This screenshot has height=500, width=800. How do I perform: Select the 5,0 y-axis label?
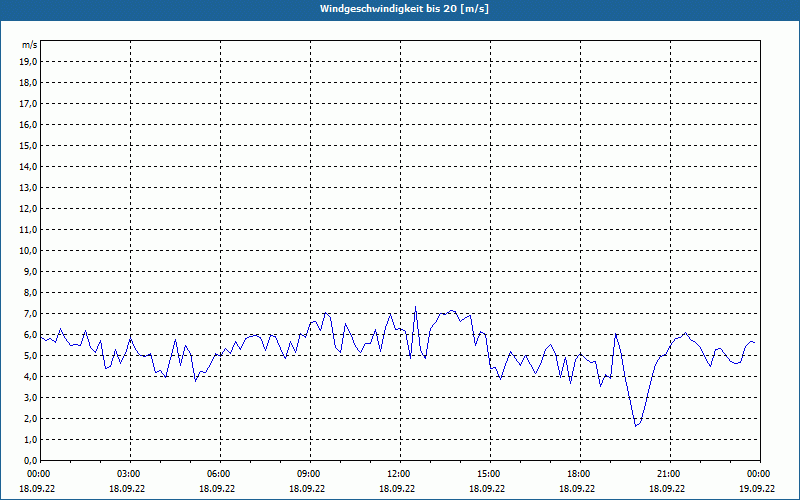tap(30, 356)
